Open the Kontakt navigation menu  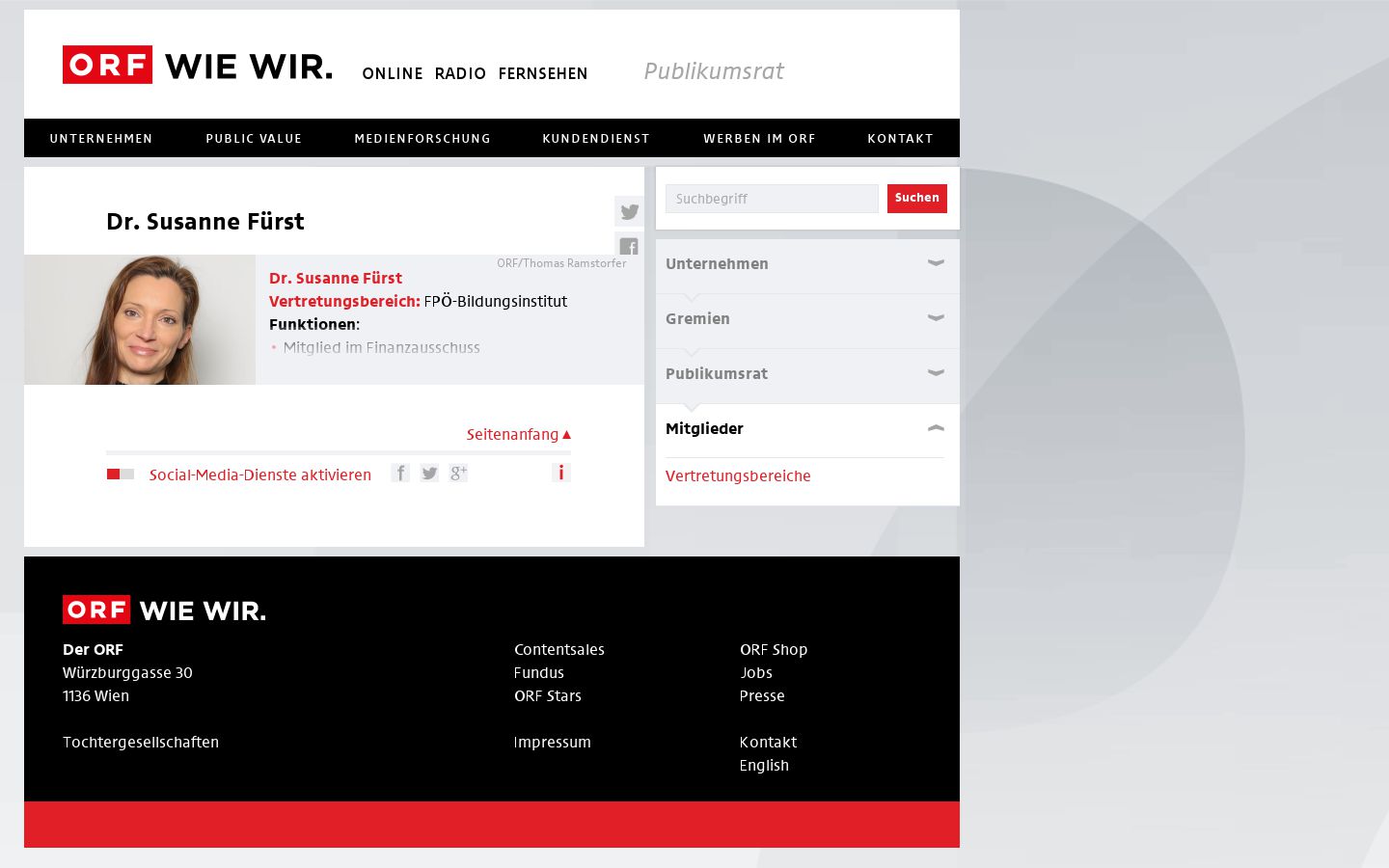click(x=900, y=138)
